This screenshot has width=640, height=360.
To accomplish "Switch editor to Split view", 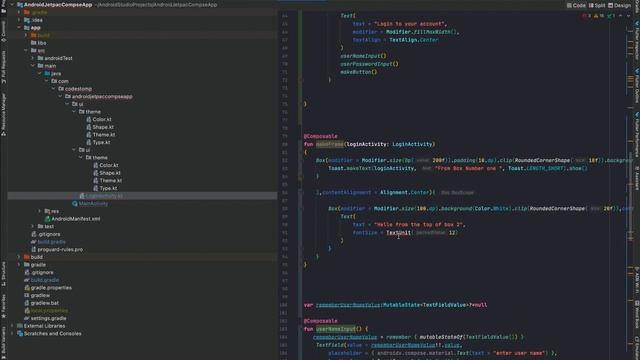I will coord(597,5).
